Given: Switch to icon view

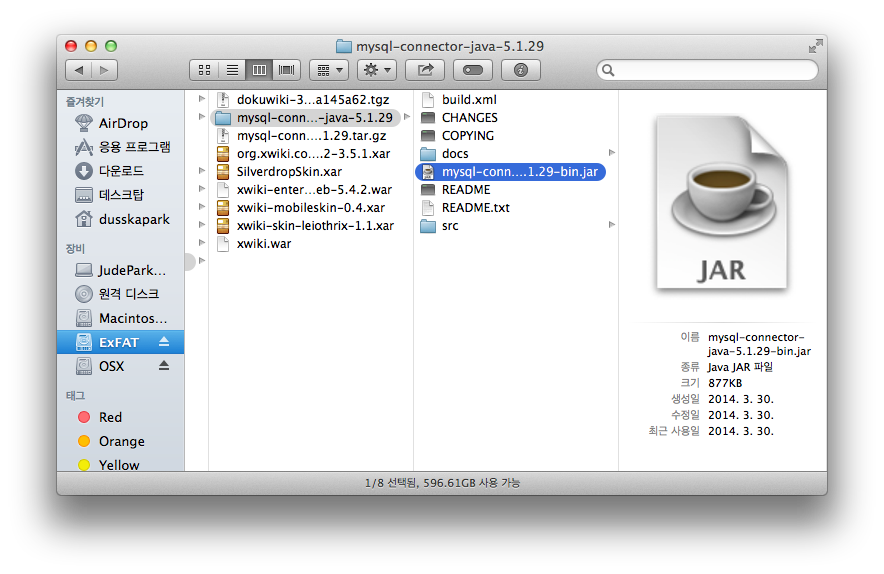Looking at the screenshot, I should click(x=204, y=70).
